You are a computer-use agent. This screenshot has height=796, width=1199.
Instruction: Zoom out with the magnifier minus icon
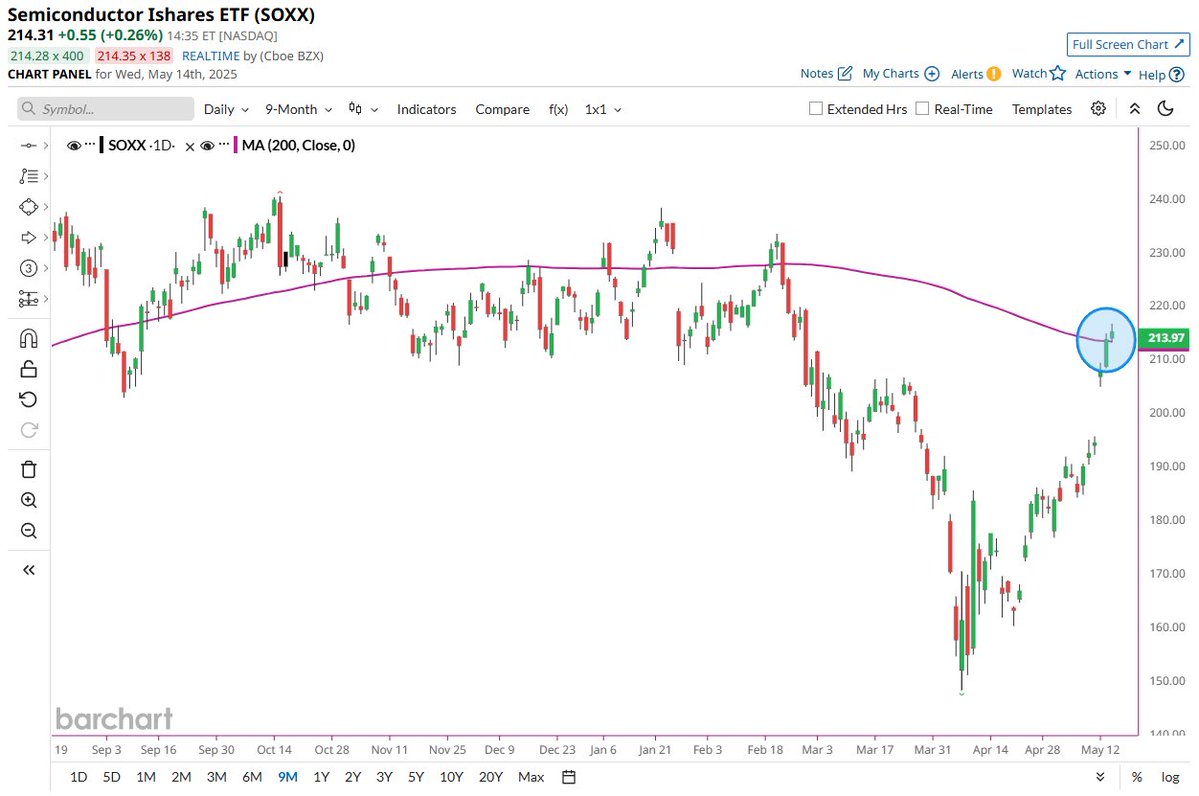[x=28, y=531]
